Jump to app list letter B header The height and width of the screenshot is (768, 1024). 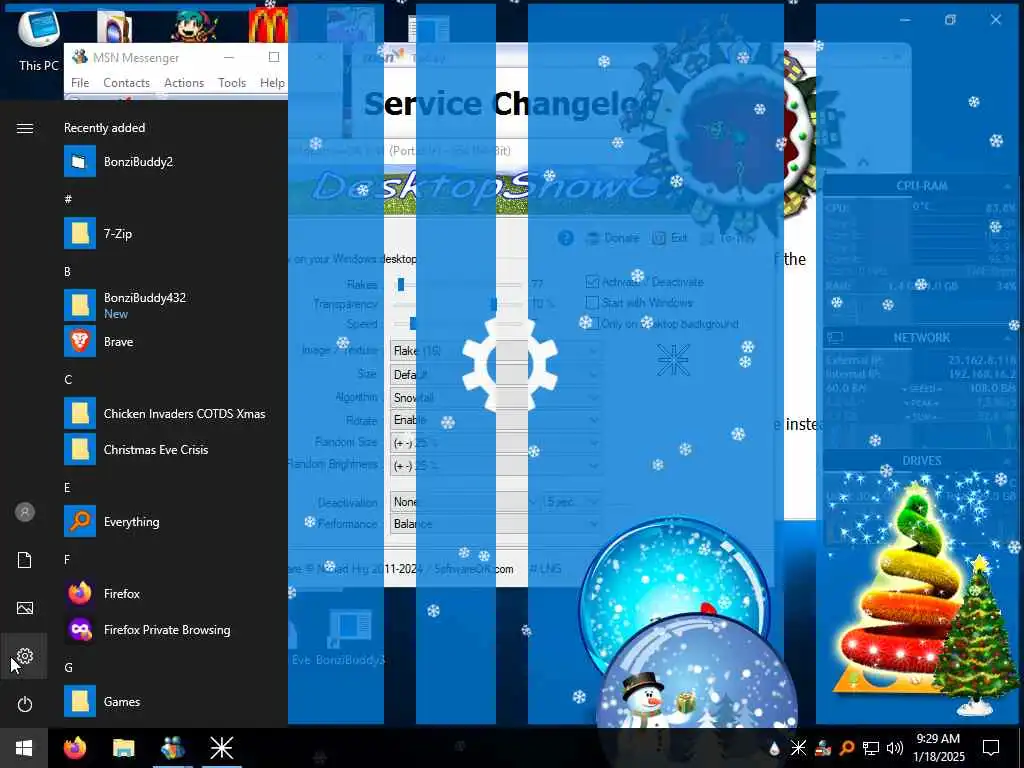pyautogui.click(x=67, y=271)
